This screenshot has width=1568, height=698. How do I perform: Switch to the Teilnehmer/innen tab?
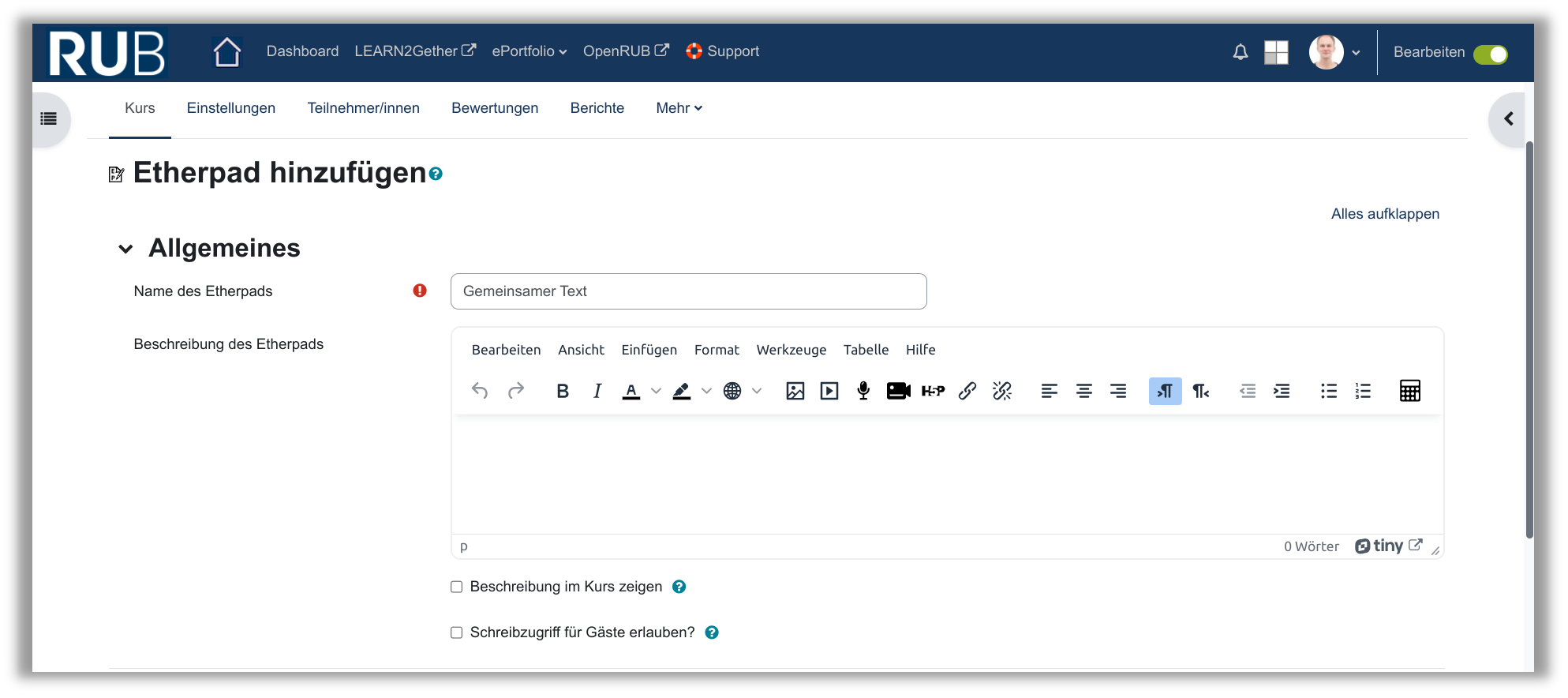(363, 108)
